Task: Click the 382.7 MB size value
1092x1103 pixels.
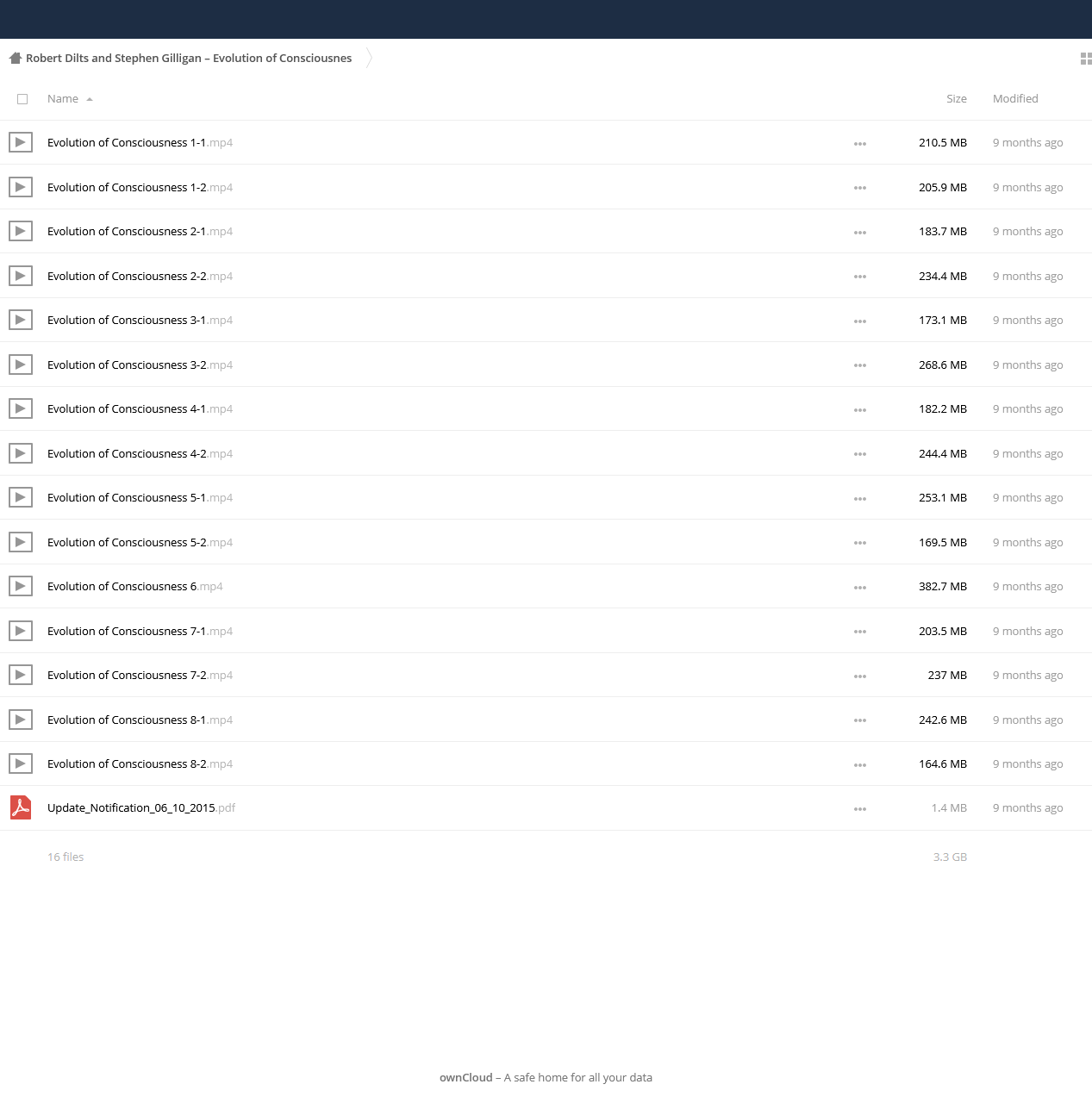Action: tap(943, 587)
